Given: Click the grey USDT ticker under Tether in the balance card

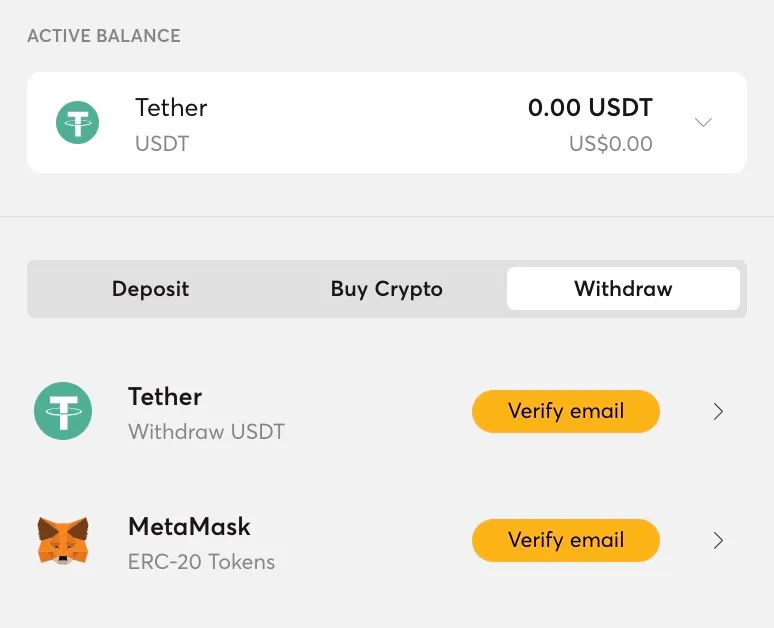Looking at the screenshot, I should 162,144.
